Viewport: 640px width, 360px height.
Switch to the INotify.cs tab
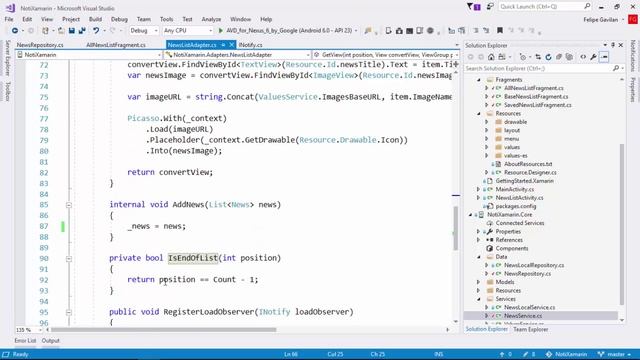click(x=250, y=45)
